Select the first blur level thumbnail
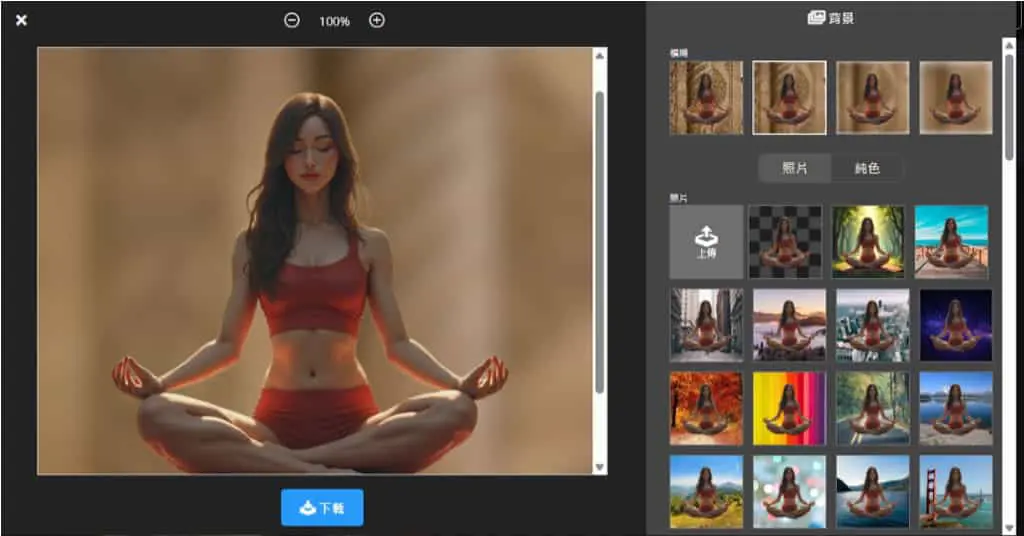Screen dimensions: 1024x536 coord(706,98)
